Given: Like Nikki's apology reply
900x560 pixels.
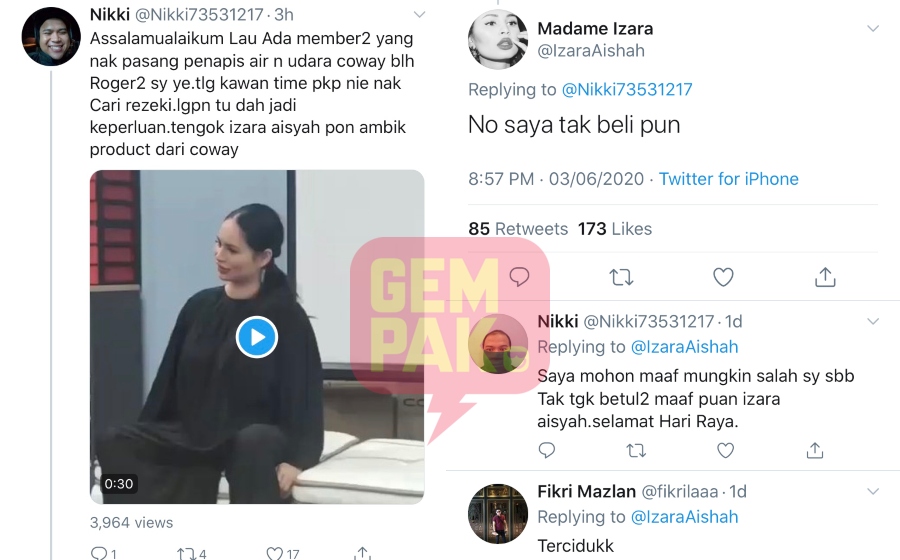Looking at the screenshot, I should [726, 450].
